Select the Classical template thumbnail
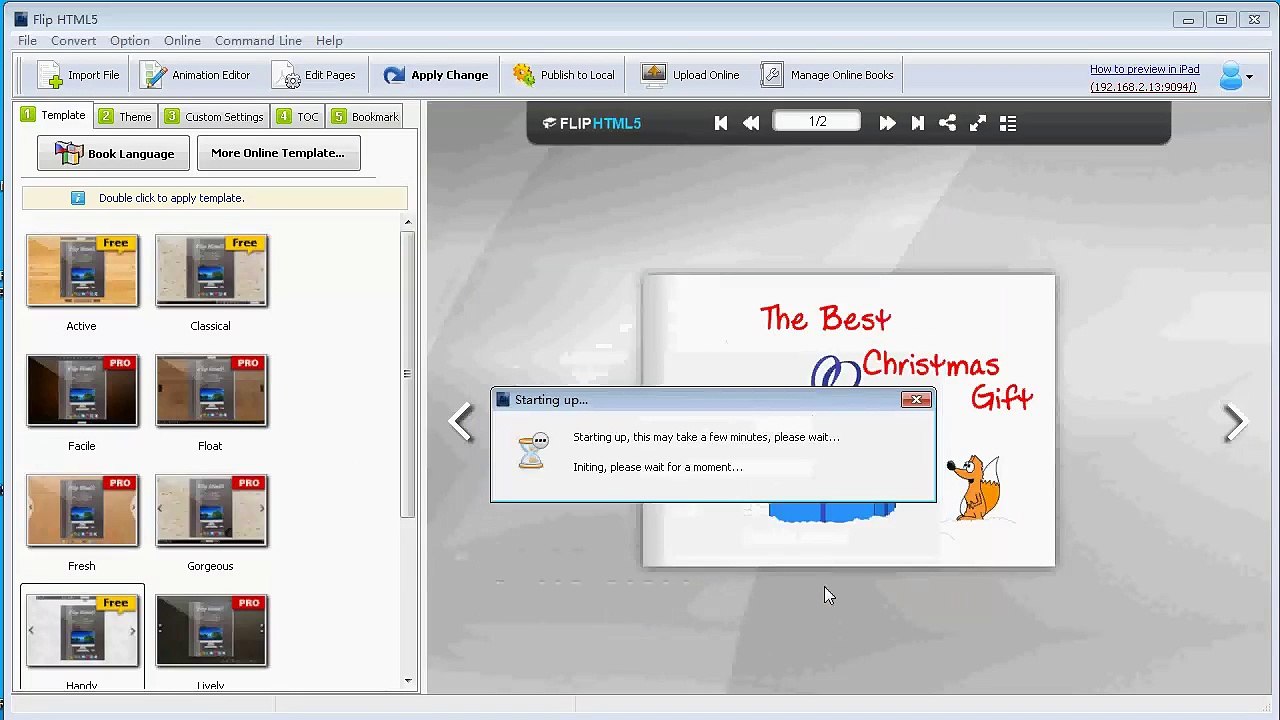The width and height of the screenshot is (1280, 720). (x=211, y=271)
